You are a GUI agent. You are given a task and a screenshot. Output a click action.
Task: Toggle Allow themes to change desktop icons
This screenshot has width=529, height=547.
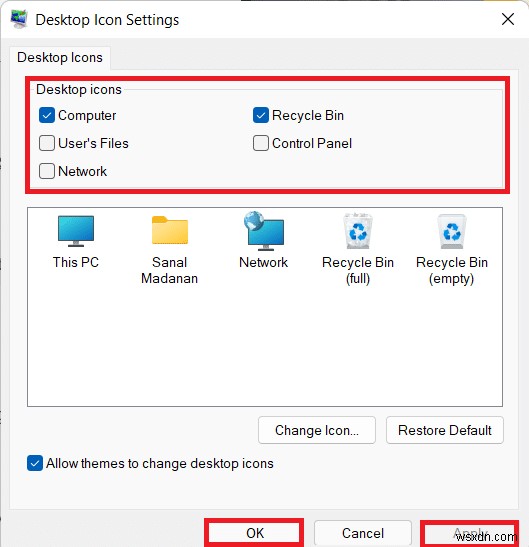(x=35, y=463)
